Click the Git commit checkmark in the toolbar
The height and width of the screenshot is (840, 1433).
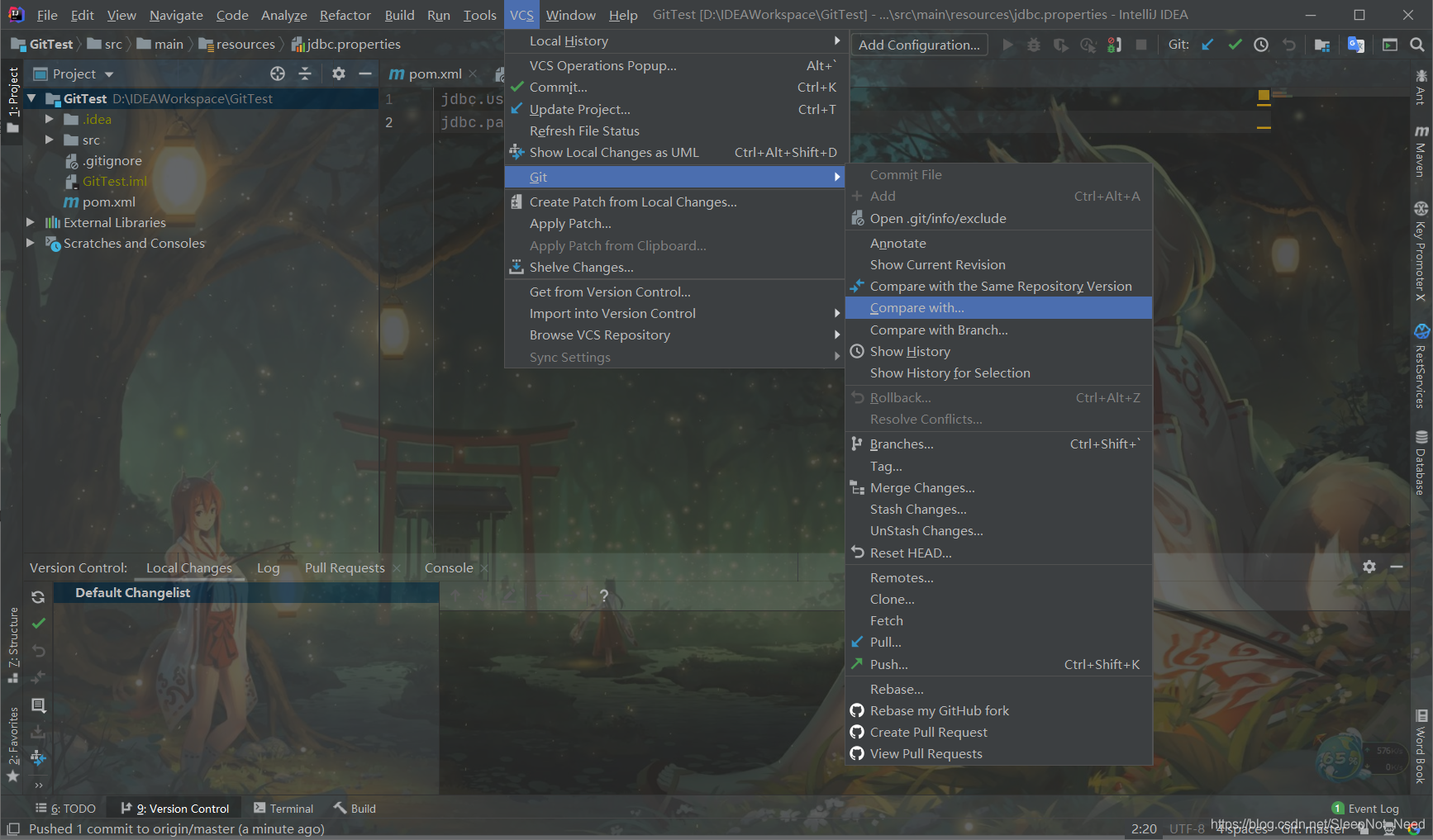[1235, 45]
